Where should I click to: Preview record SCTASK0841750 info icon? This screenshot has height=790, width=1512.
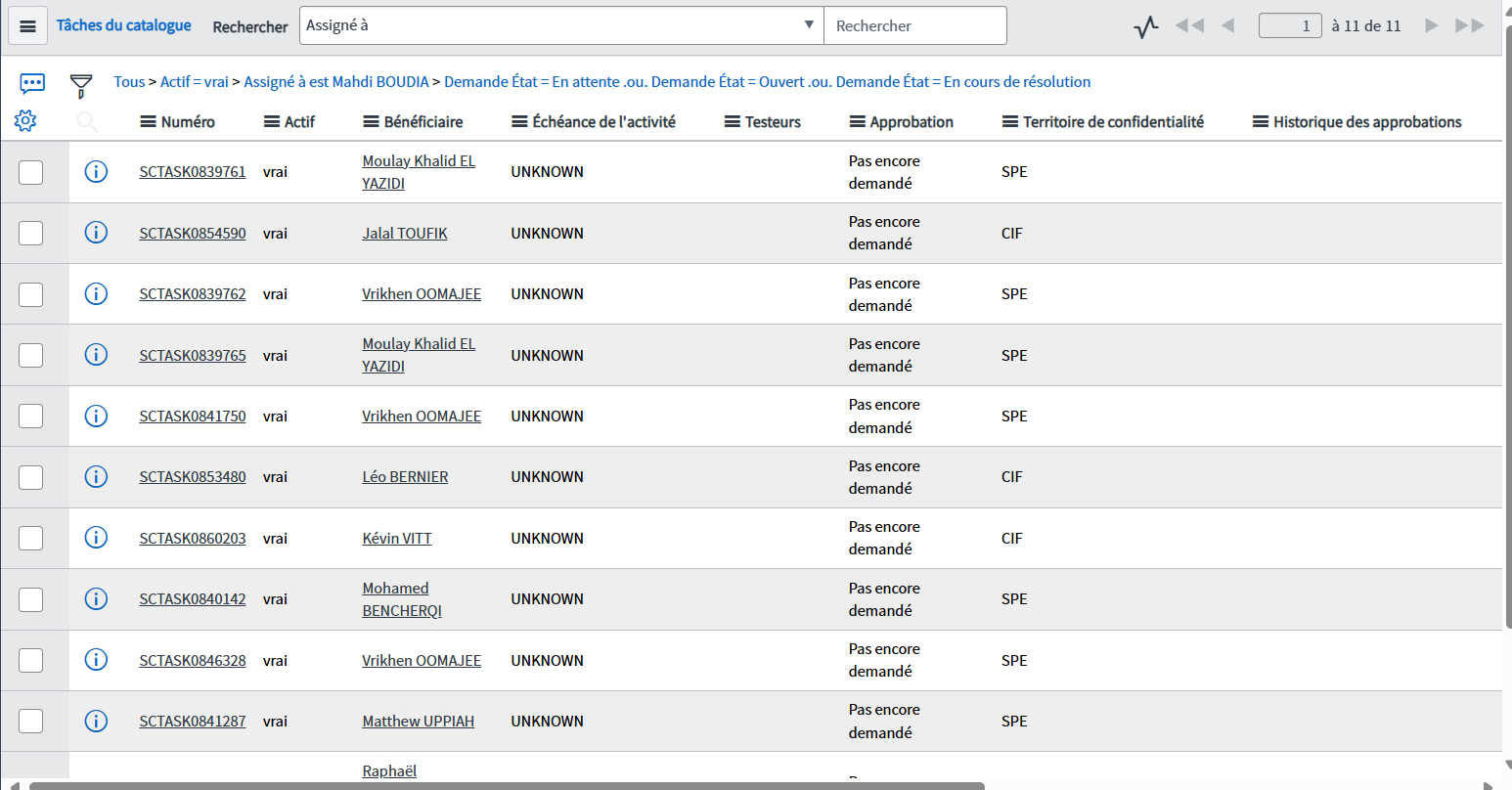tap(96, 416)
